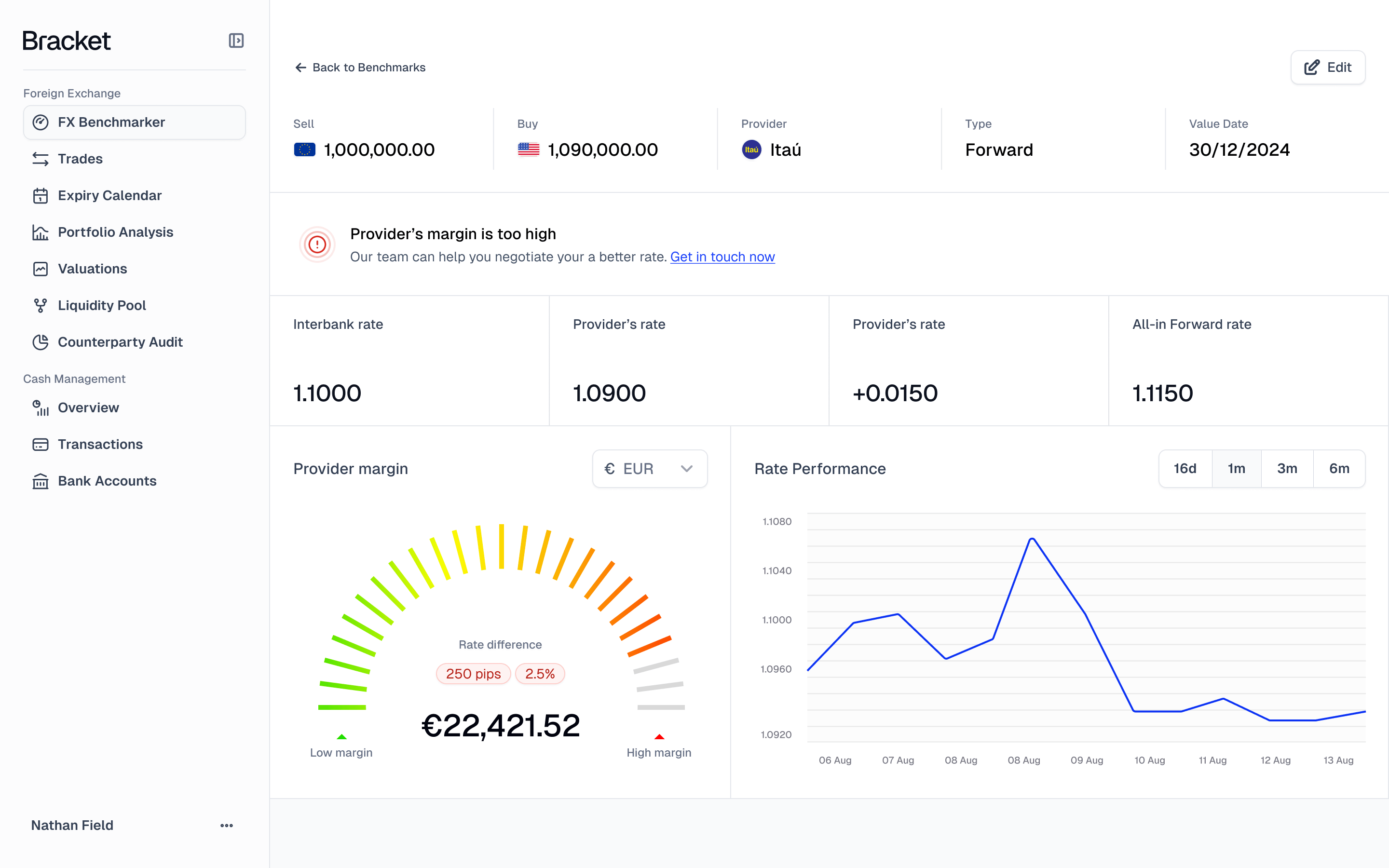Click the red margin warning icon
The height and width of the screenshot is (868, 1389).
pos(317,245)
